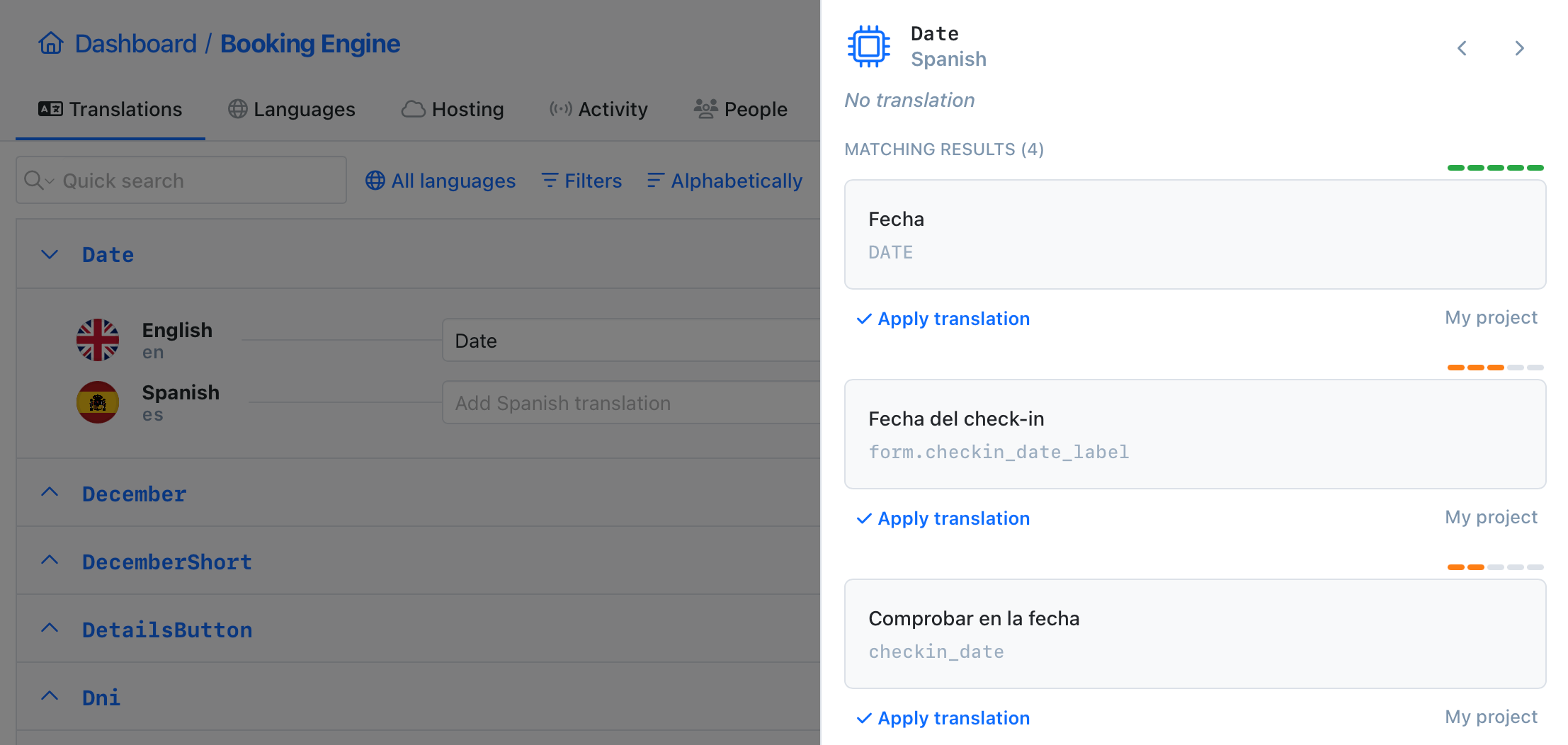Open the Dashboard breadcrumb link
The image size is (1568, 745).
pyautogui.click(x=135, y=44)
